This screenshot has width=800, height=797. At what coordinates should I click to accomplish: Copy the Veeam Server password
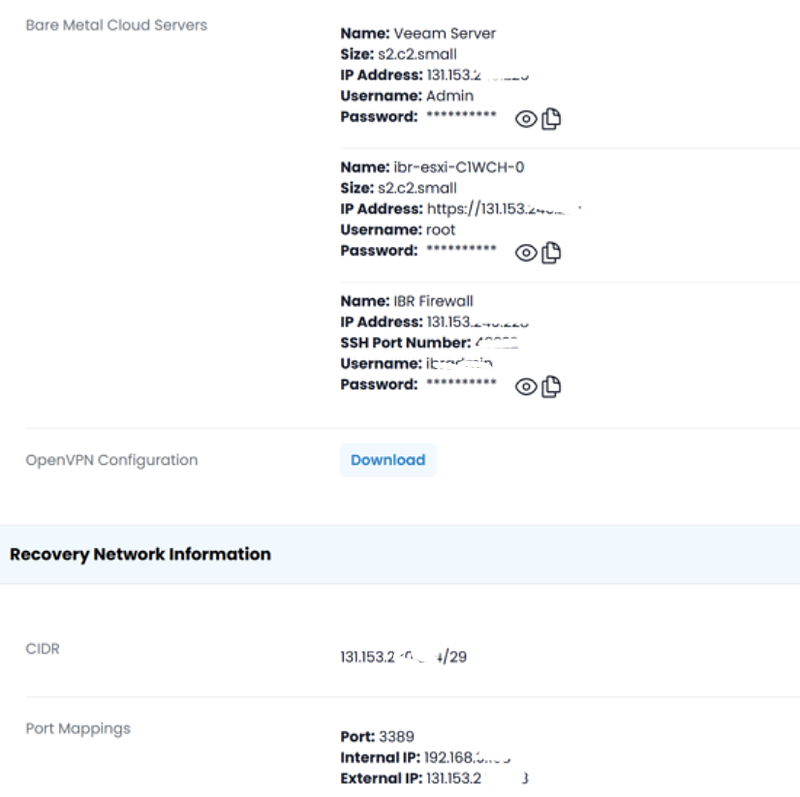point(551,119)
